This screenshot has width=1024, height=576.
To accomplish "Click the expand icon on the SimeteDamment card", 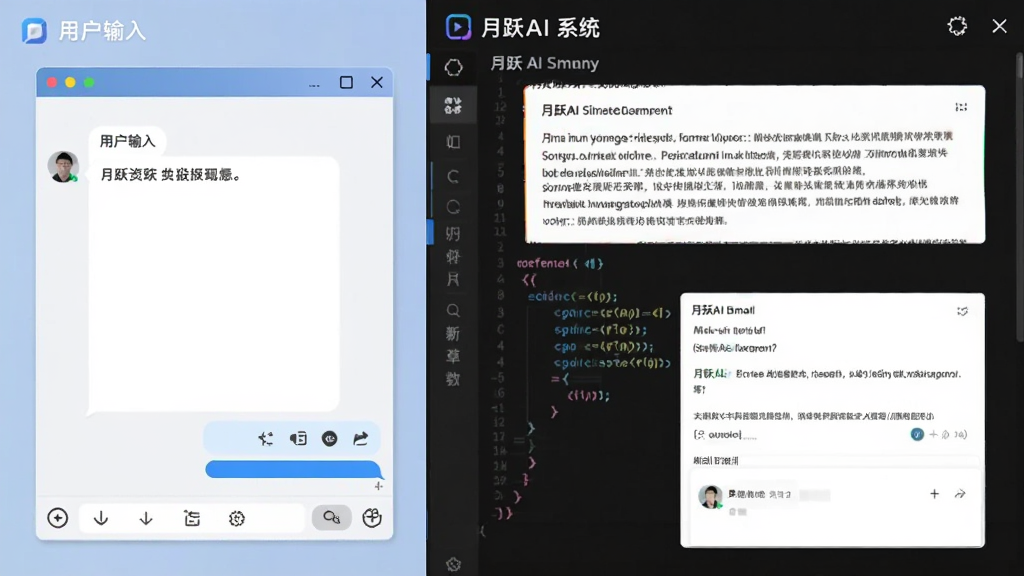I will [961, 107].
